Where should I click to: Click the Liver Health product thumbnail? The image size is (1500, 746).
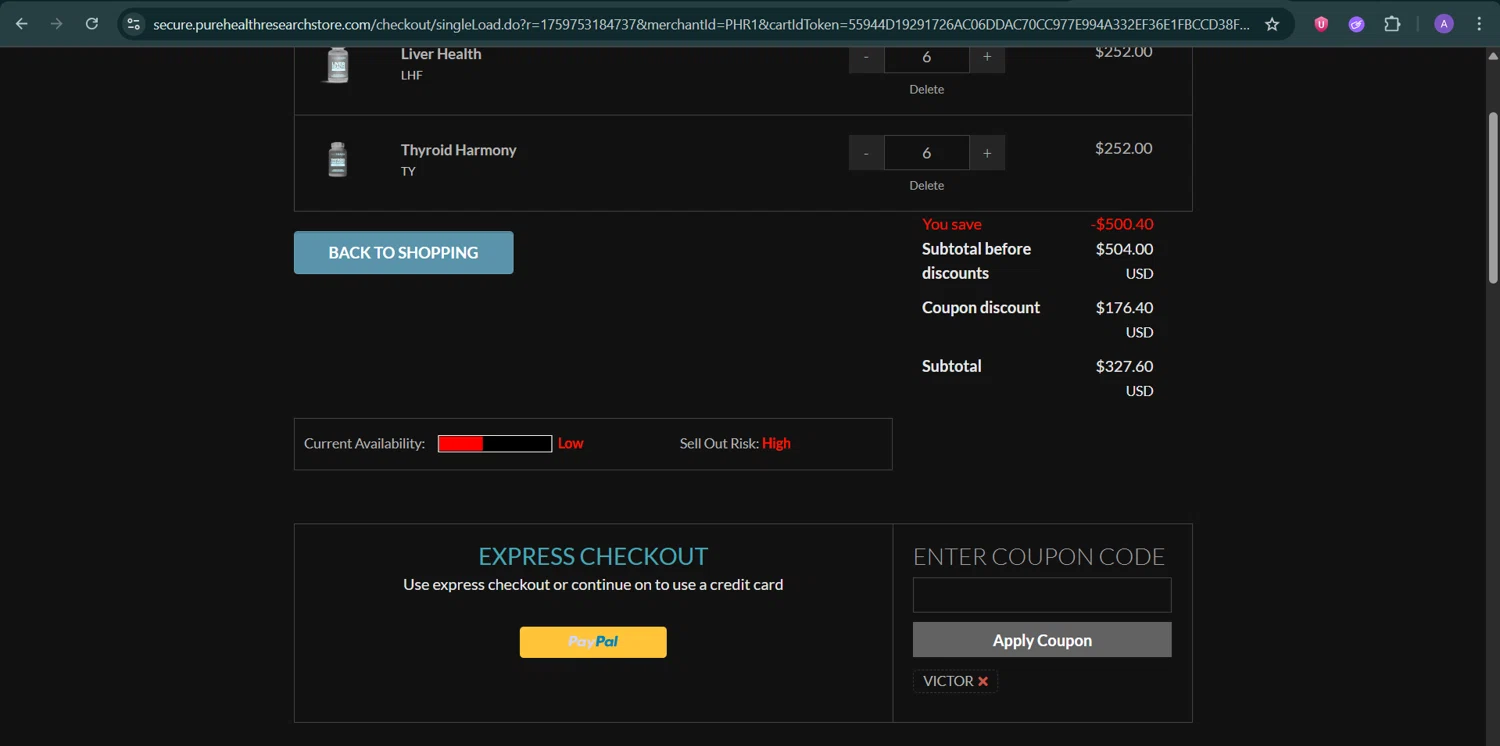338,63
